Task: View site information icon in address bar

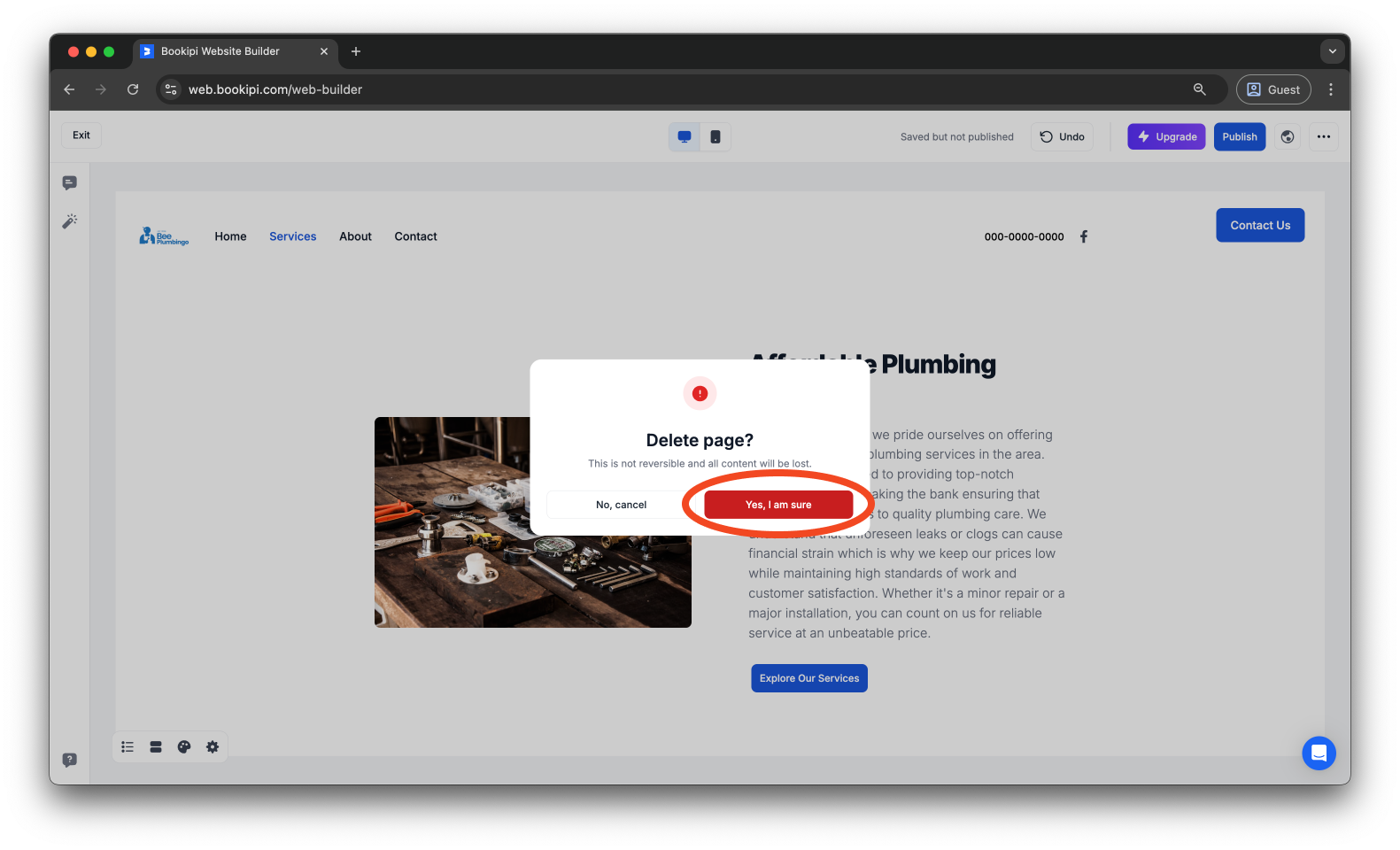Action: point(171,89)
